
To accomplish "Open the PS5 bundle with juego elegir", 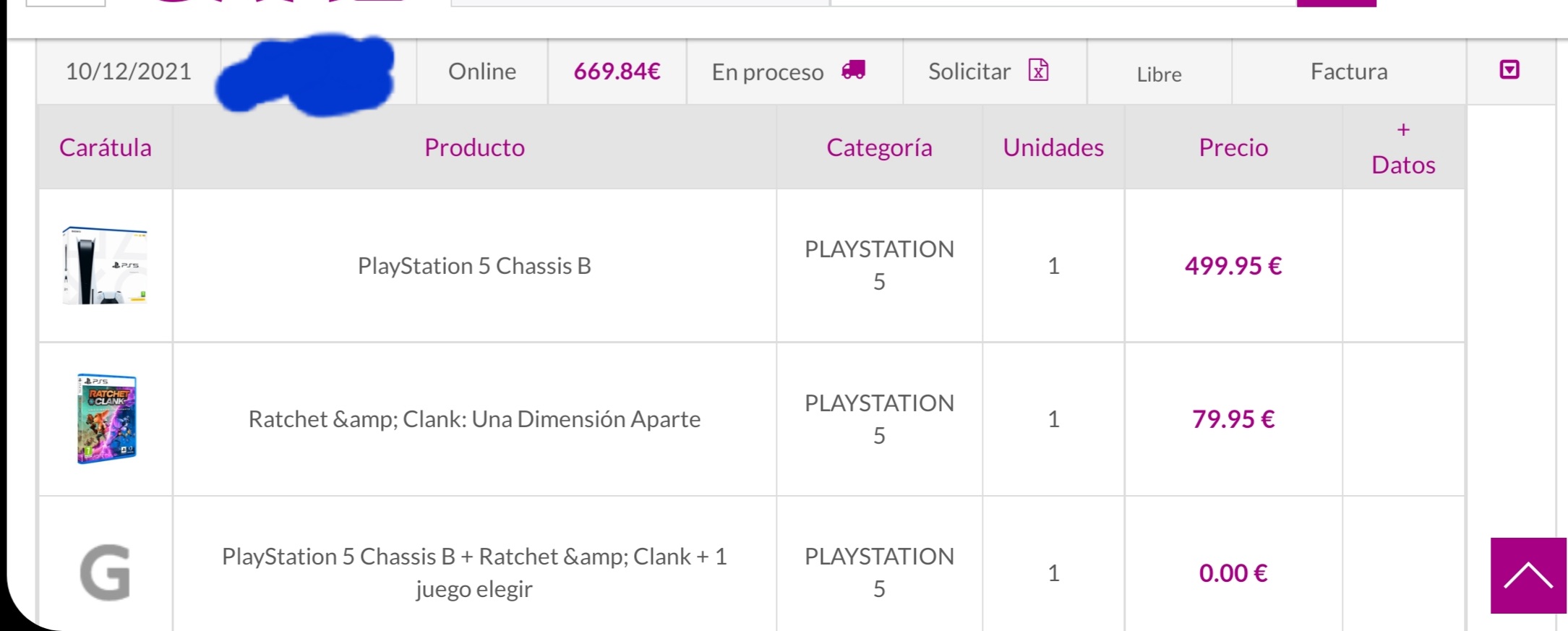I will click(x=474, y=572).
